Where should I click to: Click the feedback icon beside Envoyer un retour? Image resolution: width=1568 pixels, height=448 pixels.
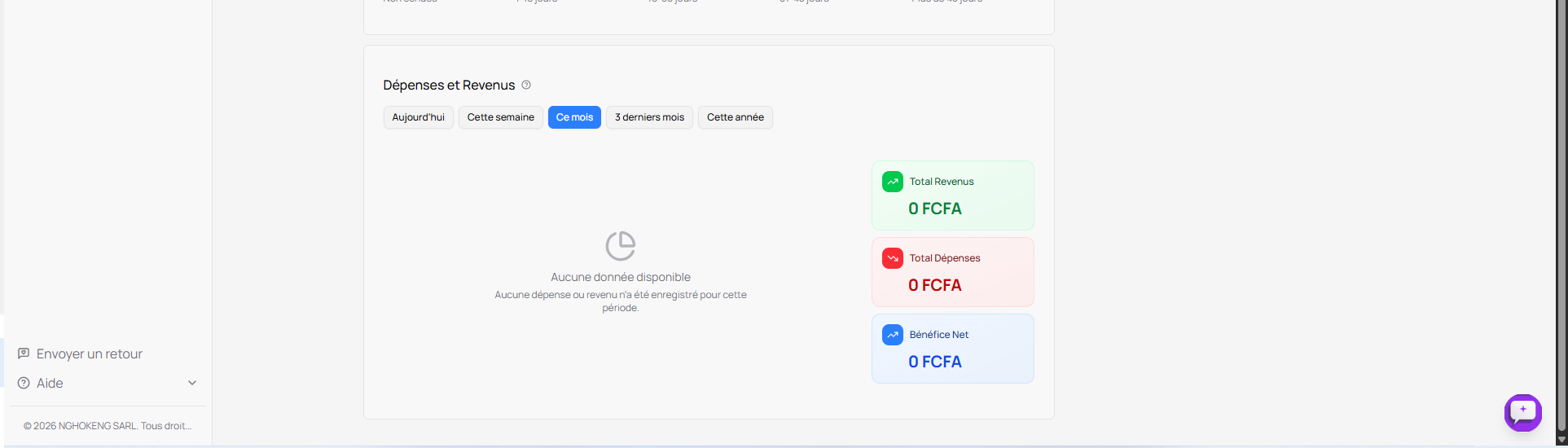24,354
